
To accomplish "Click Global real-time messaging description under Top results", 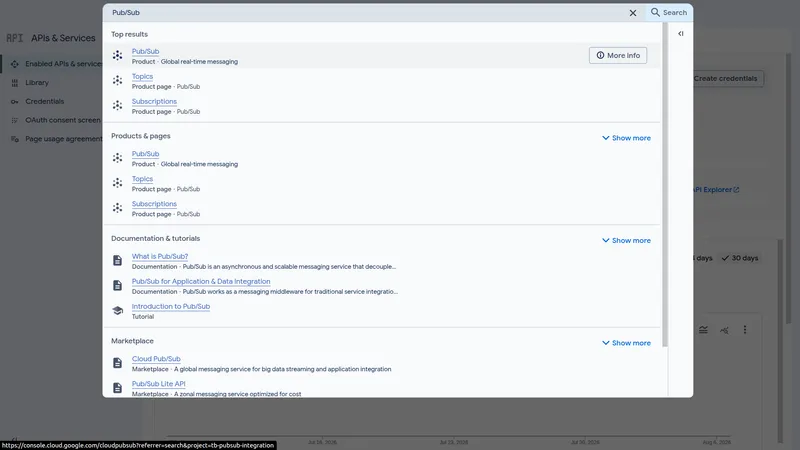I will point(199,62).
